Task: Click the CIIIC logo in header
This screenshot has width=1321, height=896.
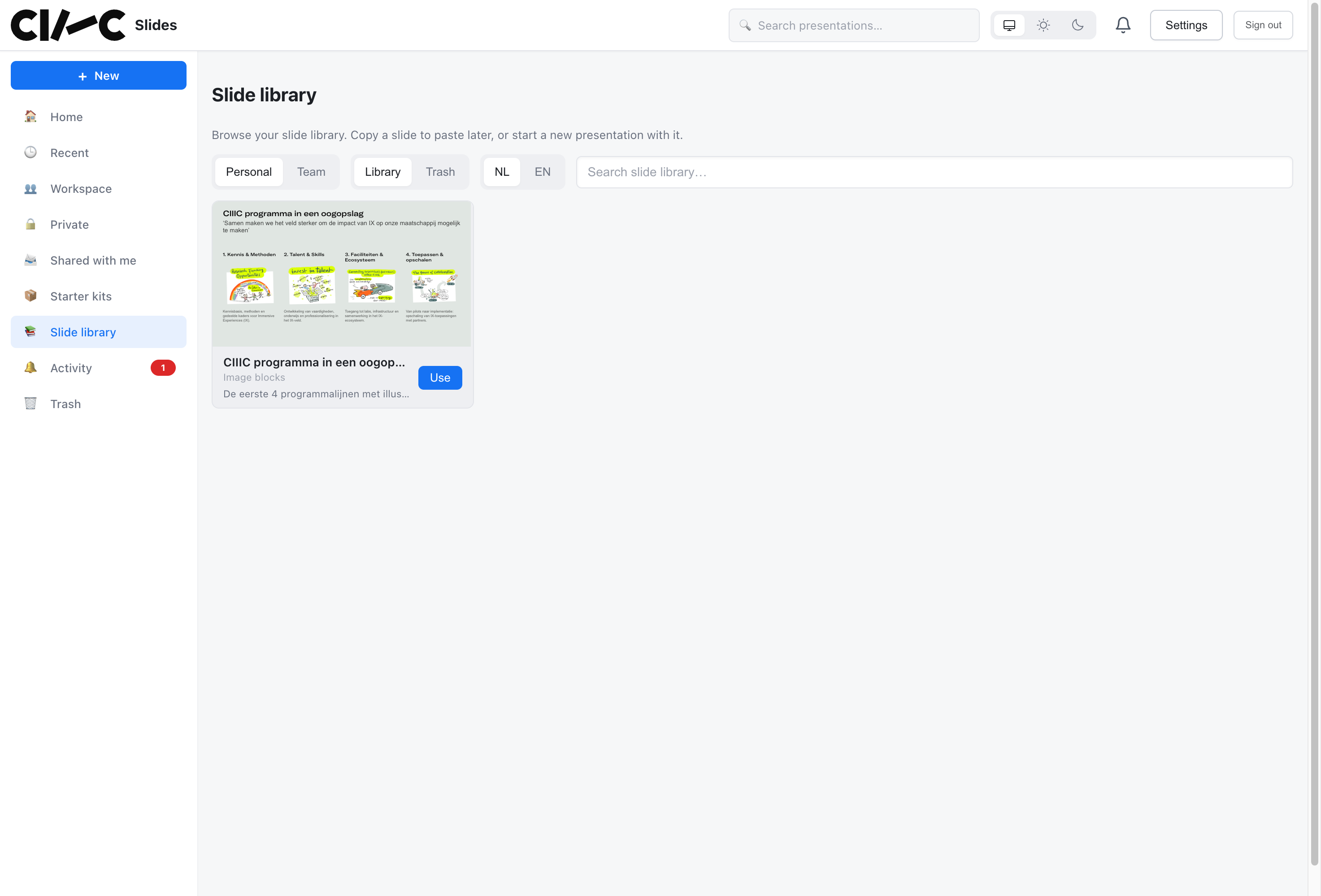Action: (68, 25)
